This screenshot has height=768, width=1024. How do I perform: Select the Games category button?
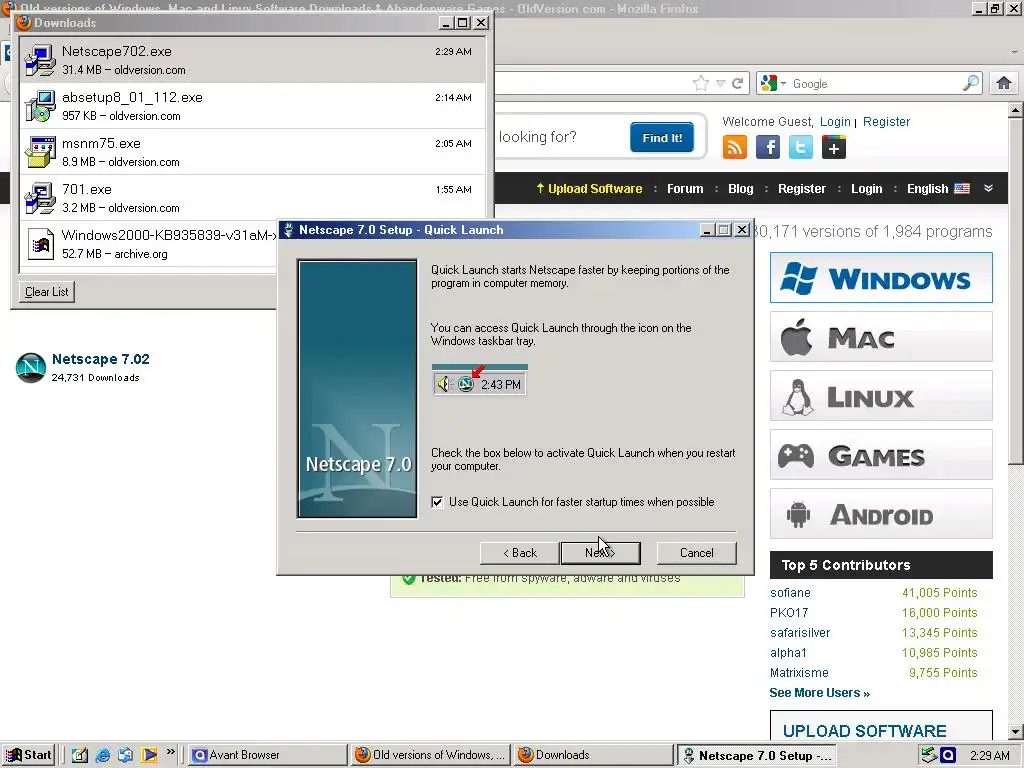point(881,455)
